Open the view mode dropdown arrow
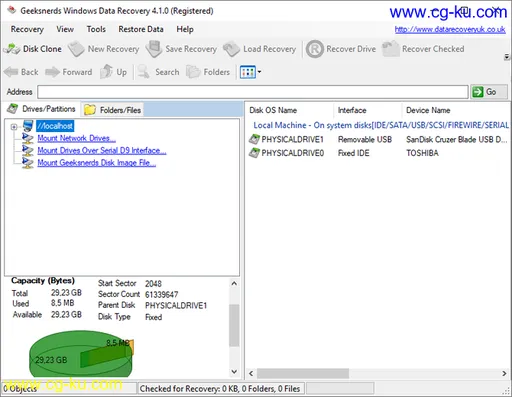Viewport: 512px width, 397px height. click(x=259, y=72)
